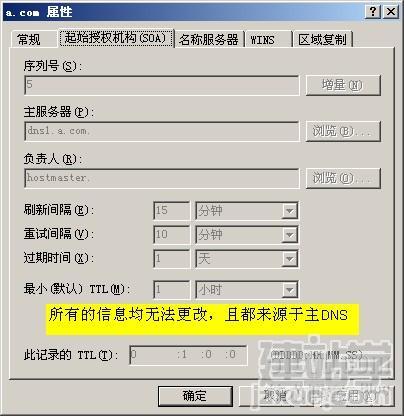Screen dimensions: 404x416
Task: Click 浏览 button next to 负责人
Action: pyautogui.click(x=343, y=178)
